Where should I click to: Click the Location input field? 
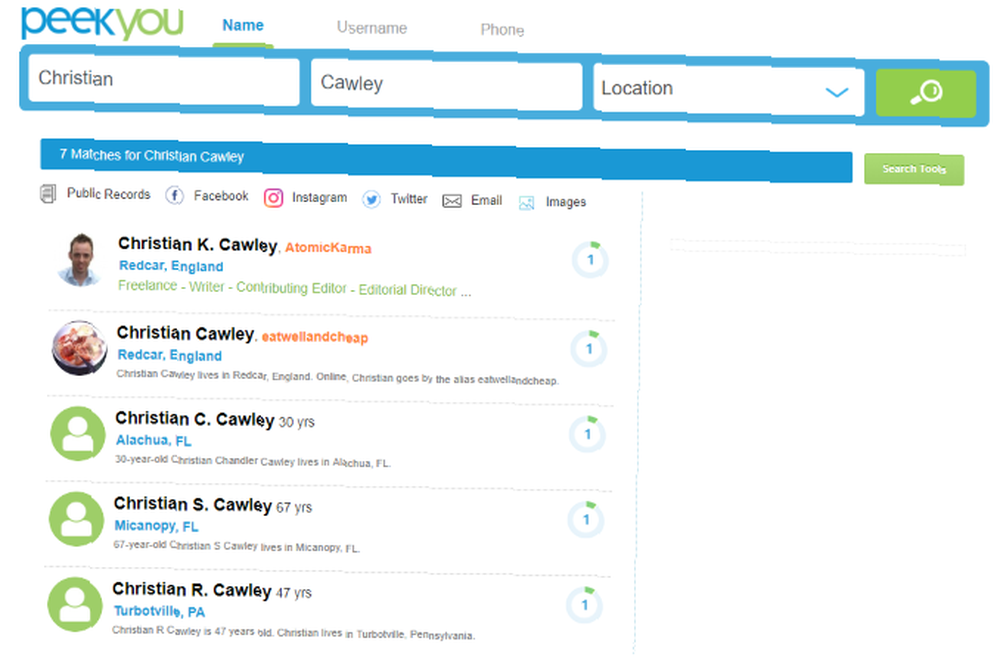729,90
